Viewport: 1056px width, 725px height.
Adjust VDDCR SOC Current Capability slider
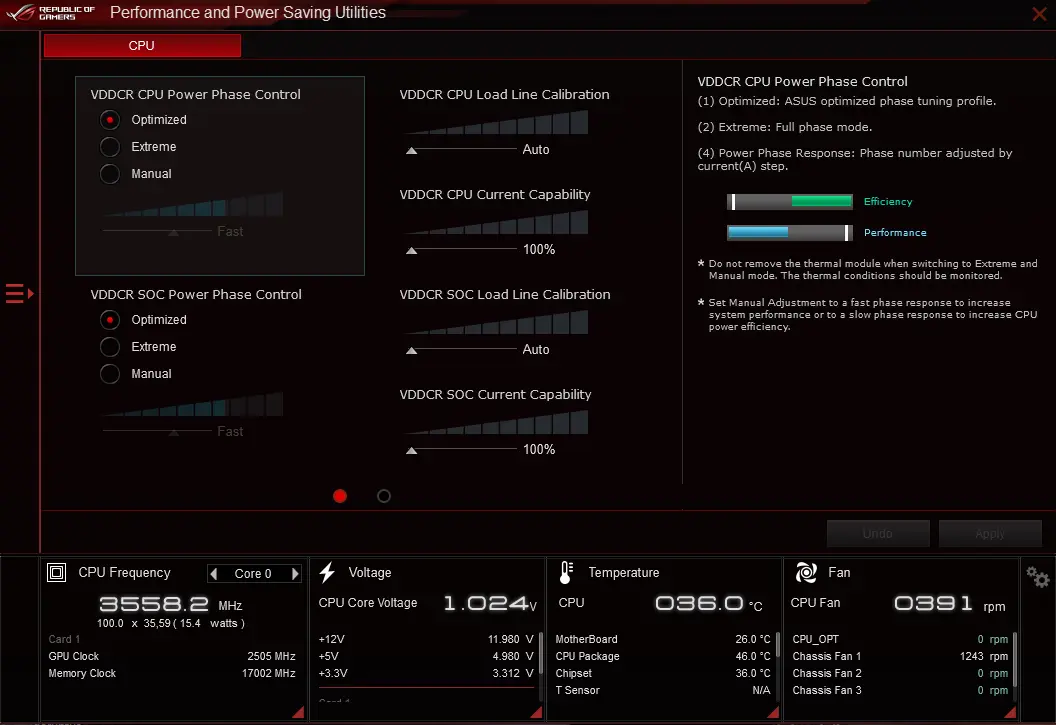pyautogui.click(x=411, y=450)
